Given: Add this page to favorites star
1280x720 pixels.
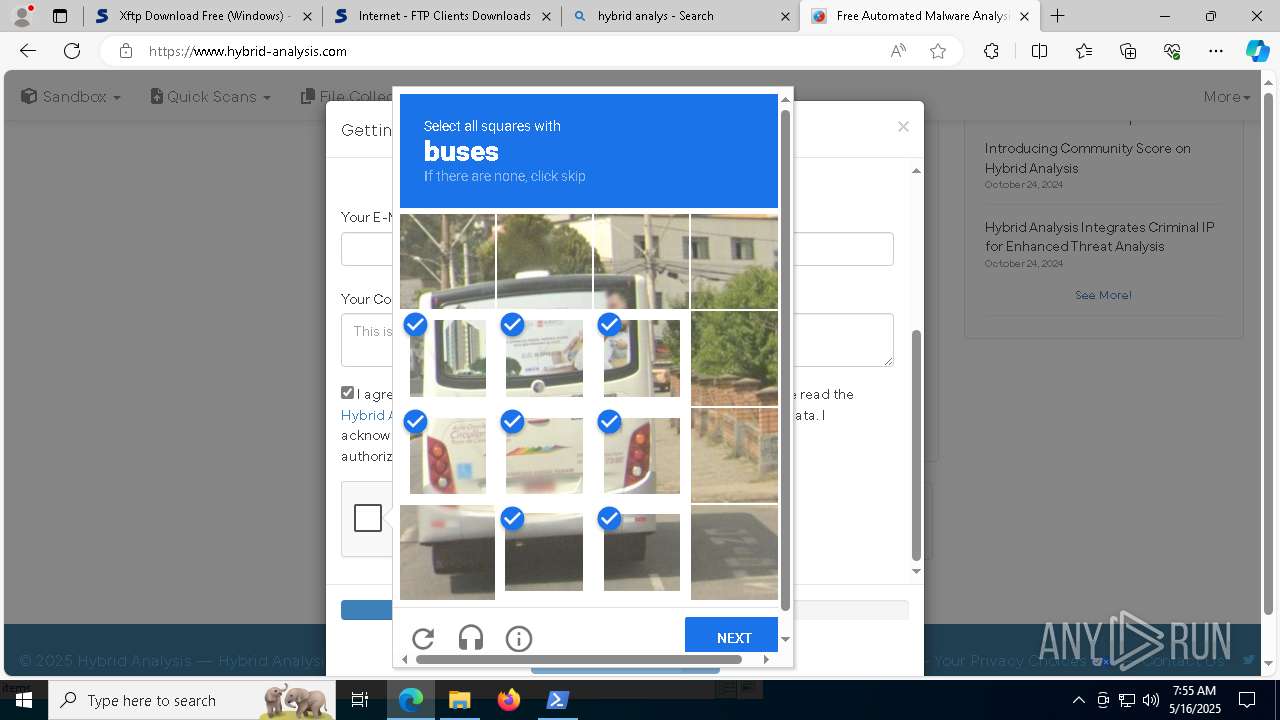Looking at the screenshot, I should pos(938,51).
